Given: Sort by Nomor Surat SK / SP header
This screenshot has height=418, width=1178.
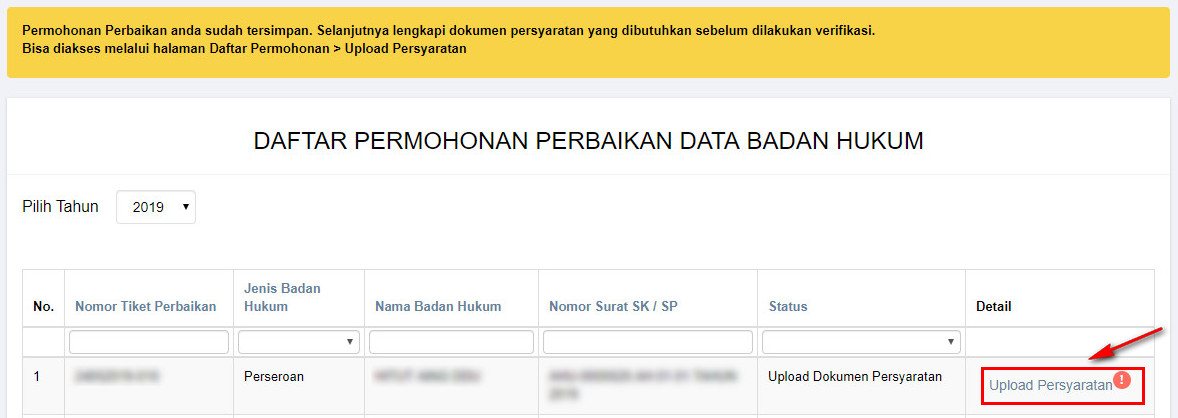Looking at the screenshot, I should pyautogui.click(x=614, y=306).
